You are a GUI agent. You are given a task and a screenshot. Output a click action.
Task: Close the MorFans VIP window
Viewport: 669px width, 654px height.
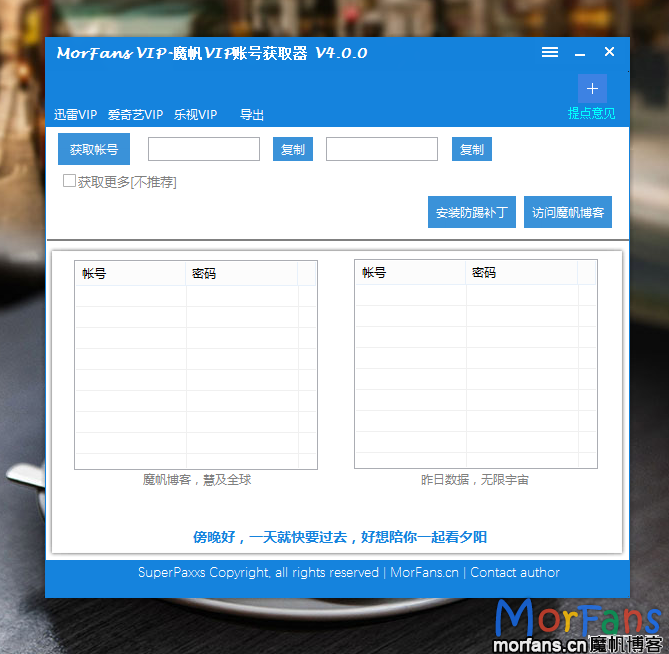point(609,52)
